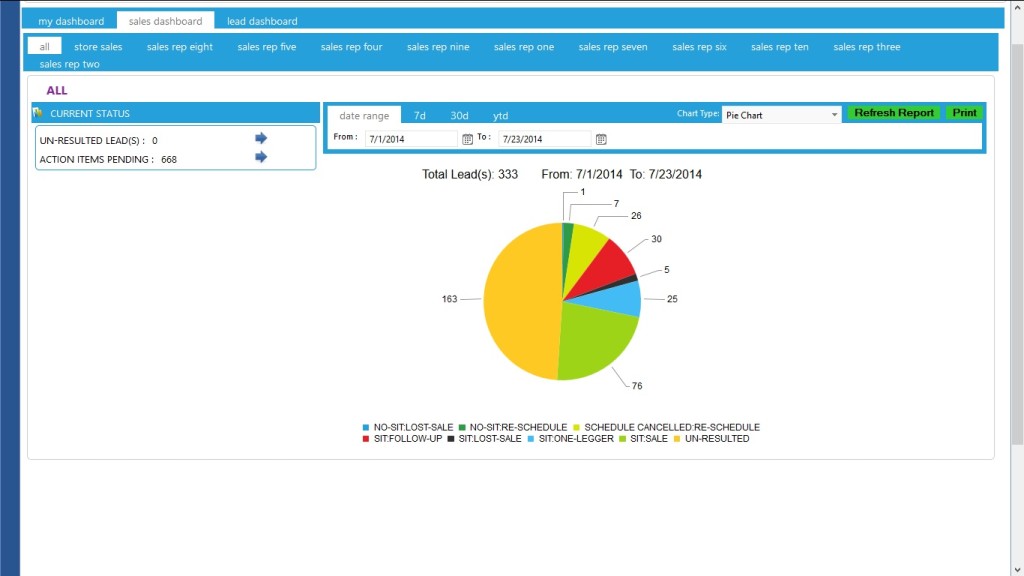Click the 'UN-RESULTED LEAD(S) : 0' text
Image resolution: width=1024 pixels, height=576 pixels.
(x=98, y=140)
